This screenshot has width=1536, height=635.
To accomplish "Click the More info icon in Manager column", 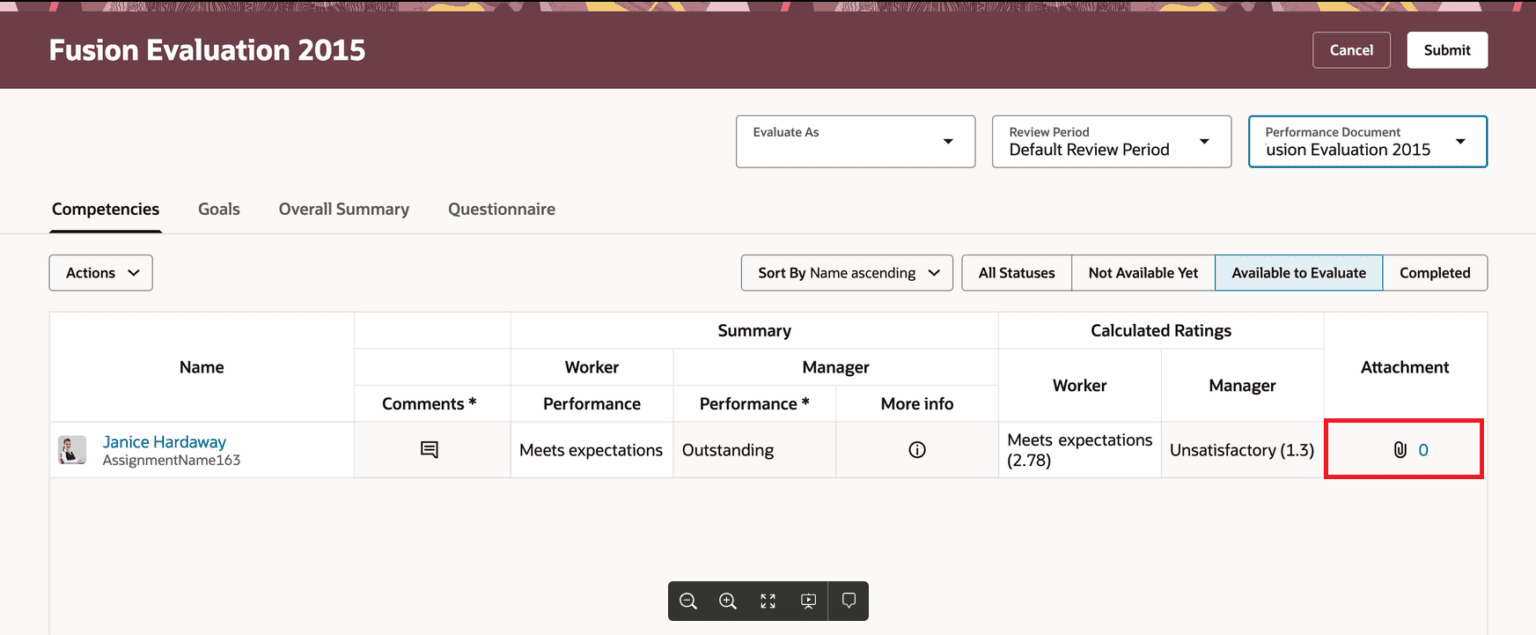I will point(916,450).
